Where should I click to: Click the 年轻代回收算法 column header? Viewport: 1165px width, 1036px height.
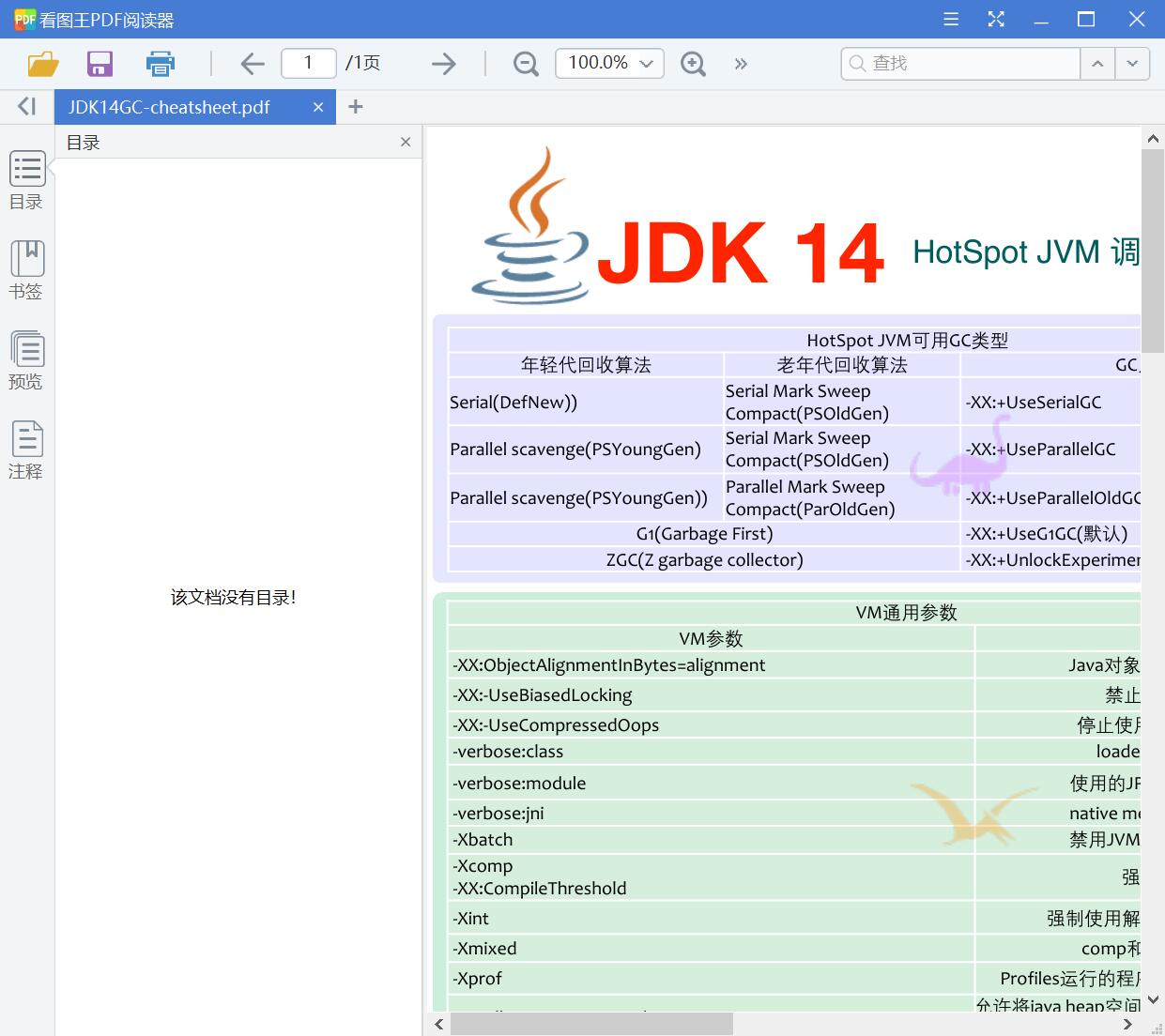tap(586, 365)
